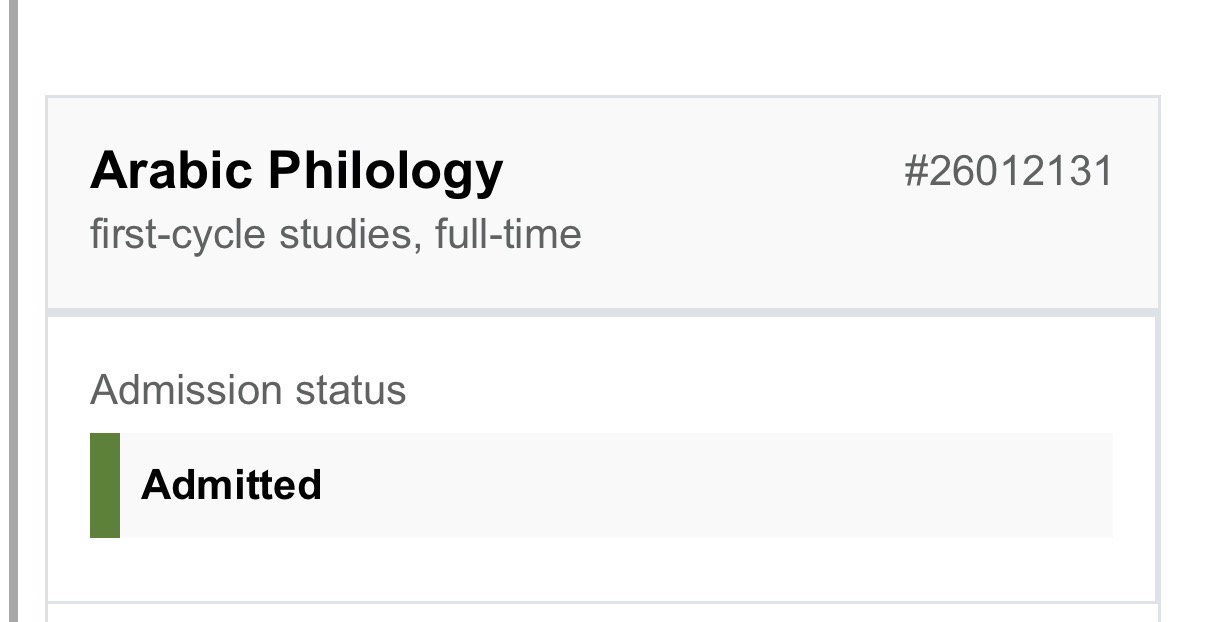Click the last digits of number 26012131
The height and width of the screenshot is (622, 1206).
[x=1088, y=172]
